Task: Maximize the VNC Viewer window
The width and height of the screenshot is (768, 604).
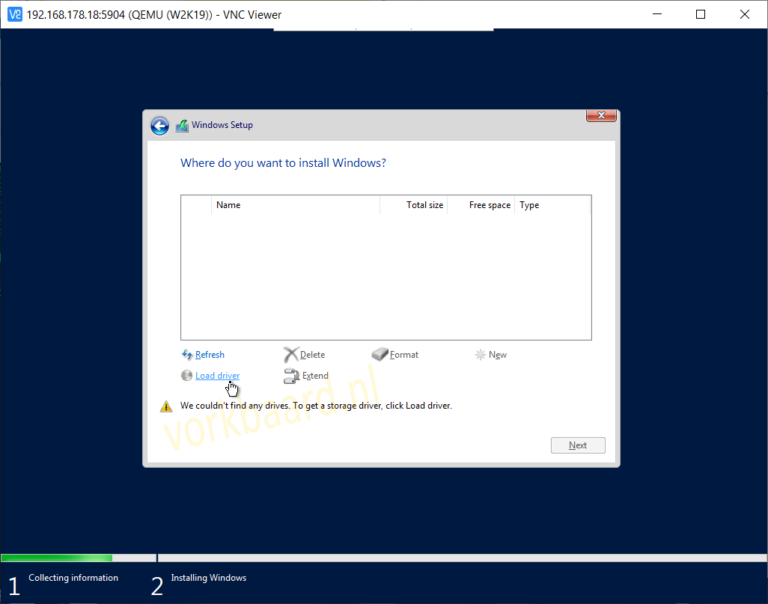Action: (x=700, y=14)
